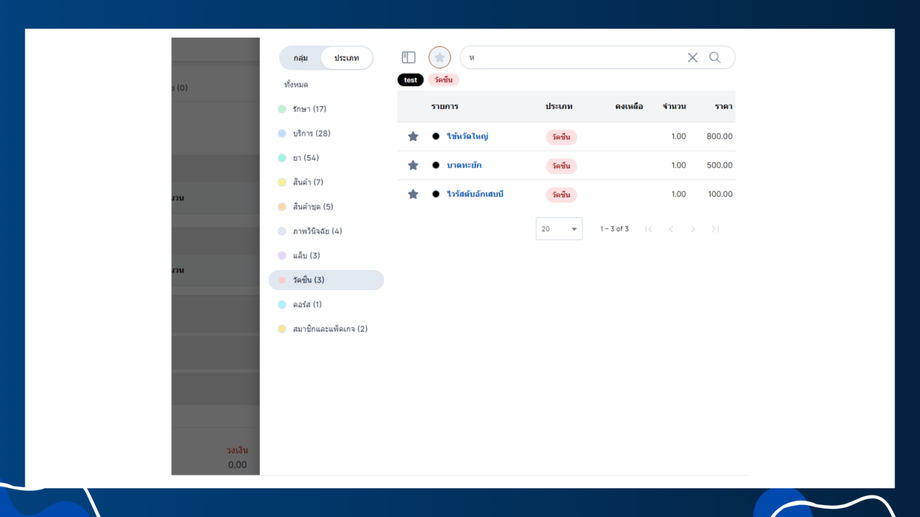
Task: Click วัคซีน type badge in ไวรัสตับอักเสบบี row
Action: 561,194
